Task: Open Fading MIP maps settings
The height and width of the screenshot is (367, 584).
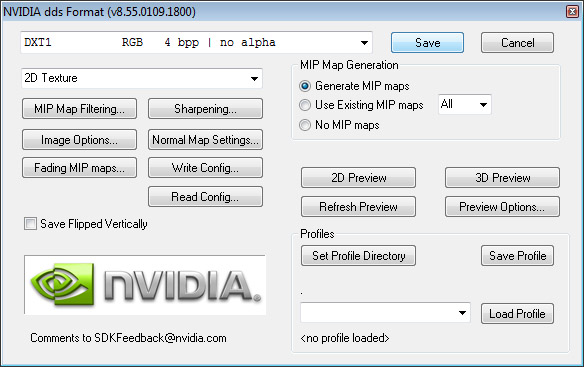Action: coord(79,168)
